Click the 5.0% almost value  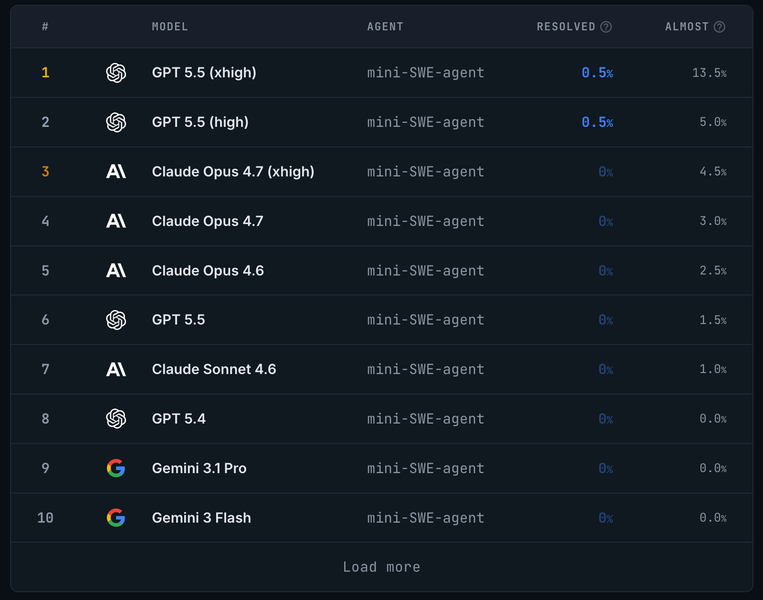[713, 122]
